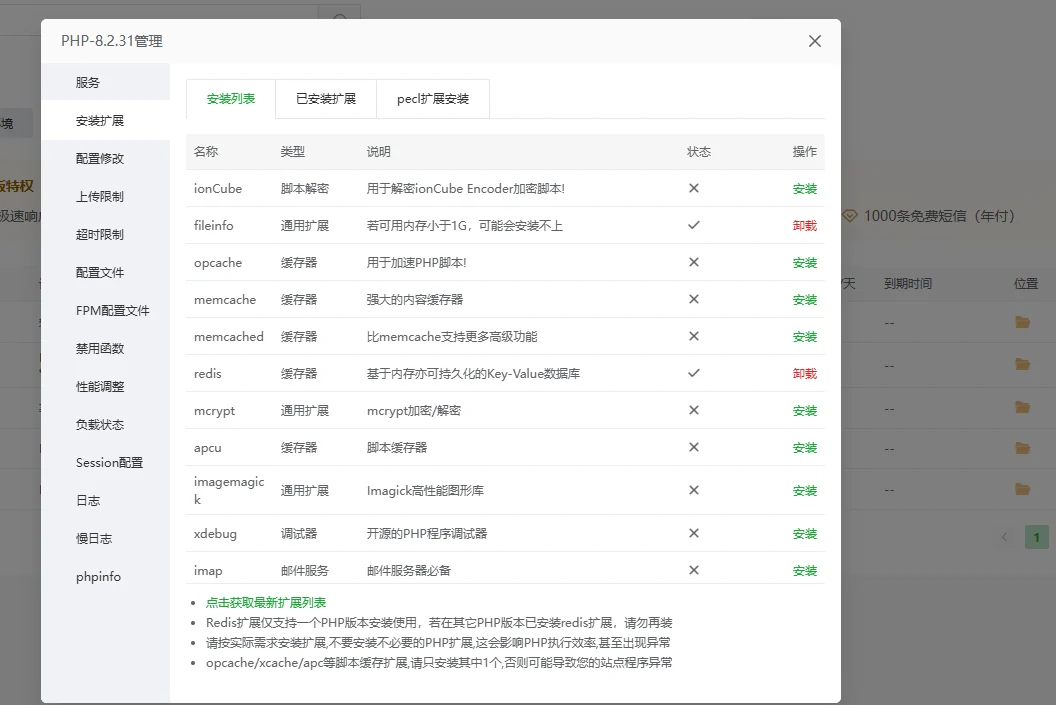Install the apcu extension

coord(804,448)
